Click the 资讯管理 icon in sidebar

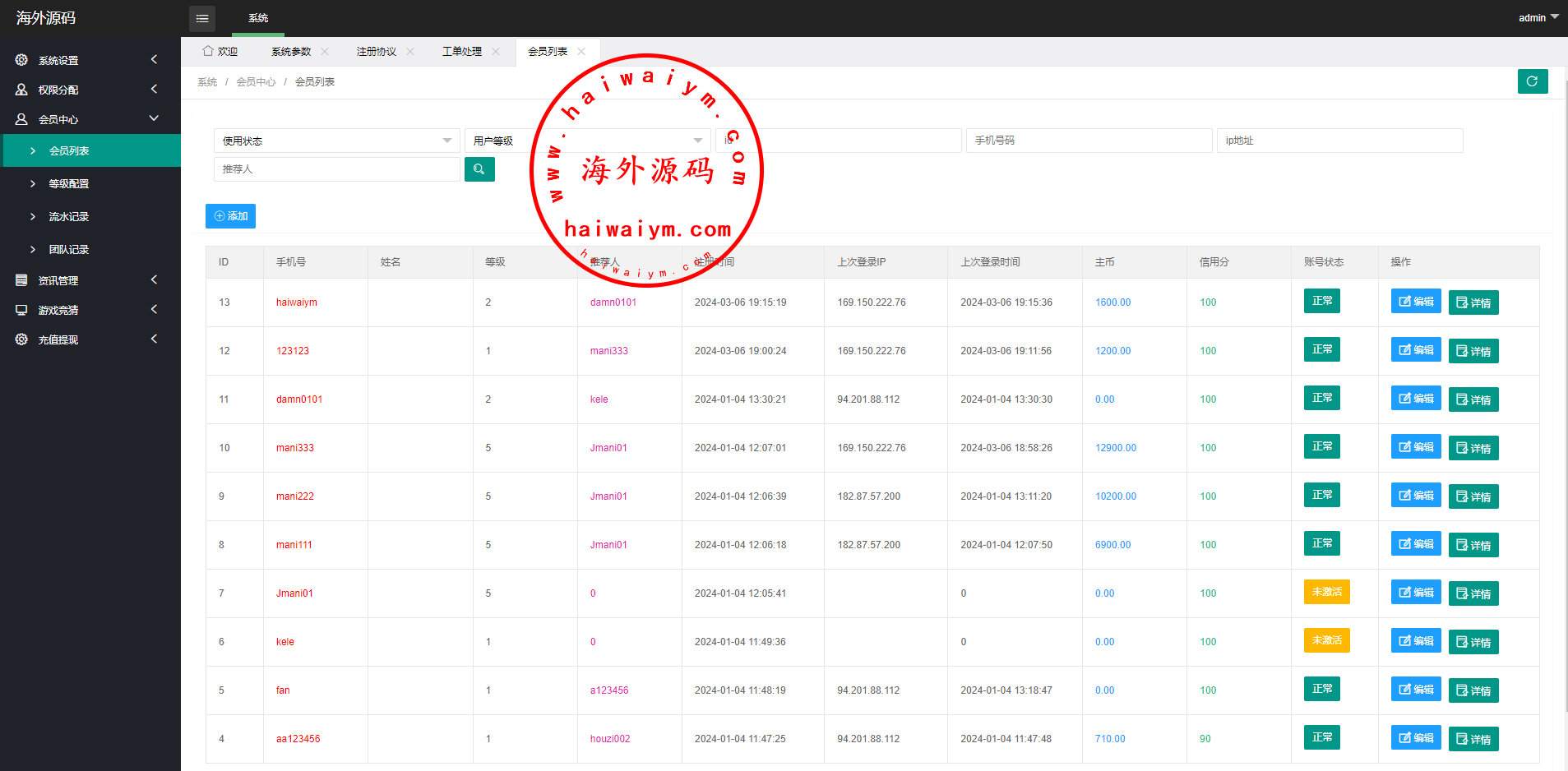pyautogui.click(x=21, y=280)
